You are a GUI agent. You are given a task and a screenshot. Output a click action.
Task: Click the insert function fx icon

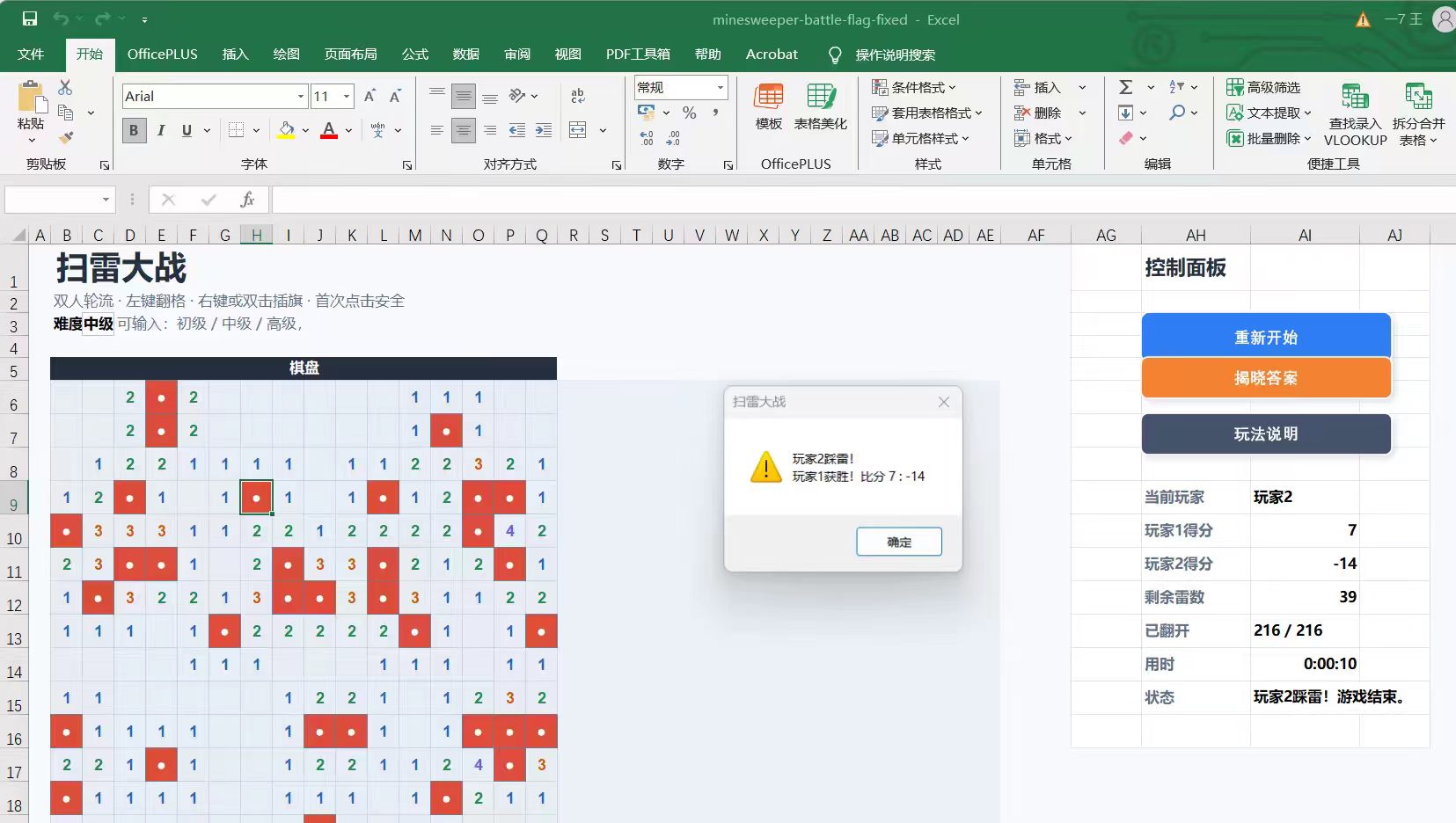(247, 200)
